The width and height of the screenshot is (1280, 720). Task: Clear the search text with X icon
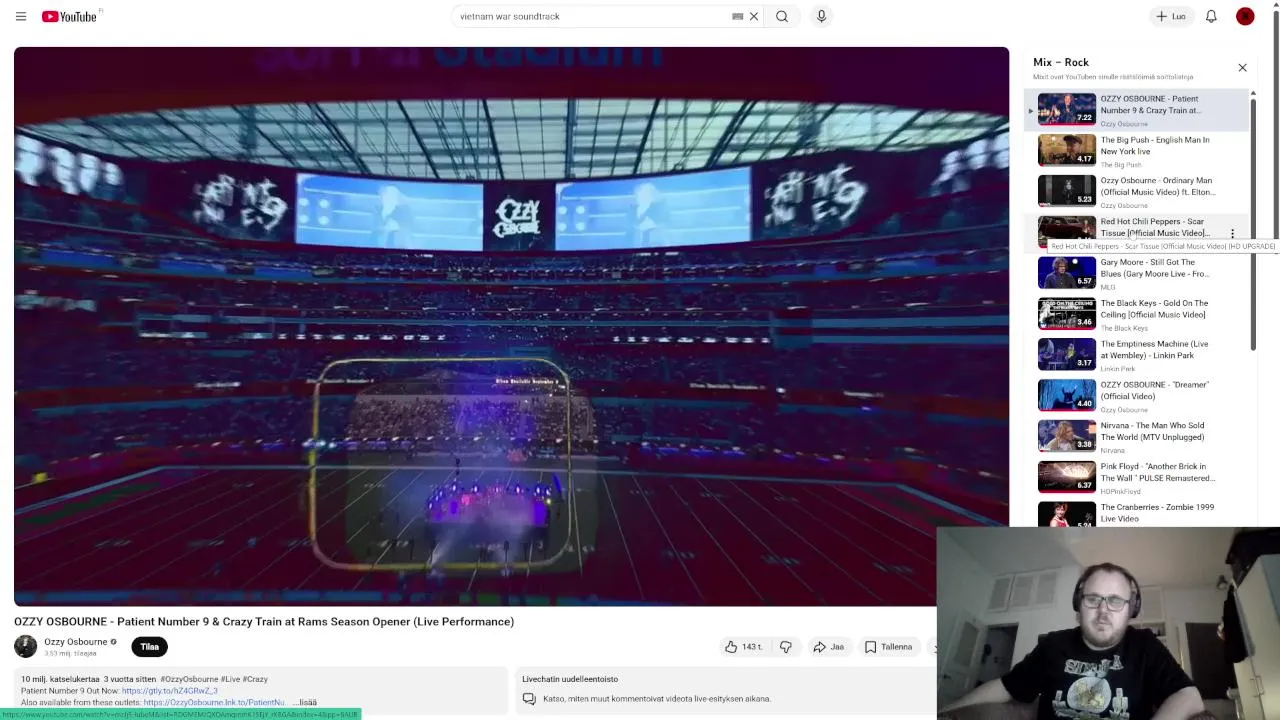[754, 16]
